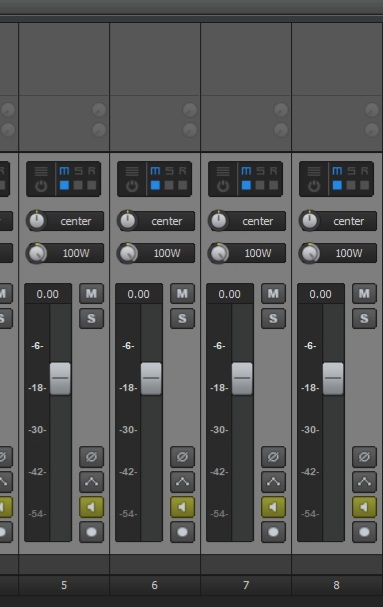
Task: Mute track 5 with the M button
Action: (91, 293)
